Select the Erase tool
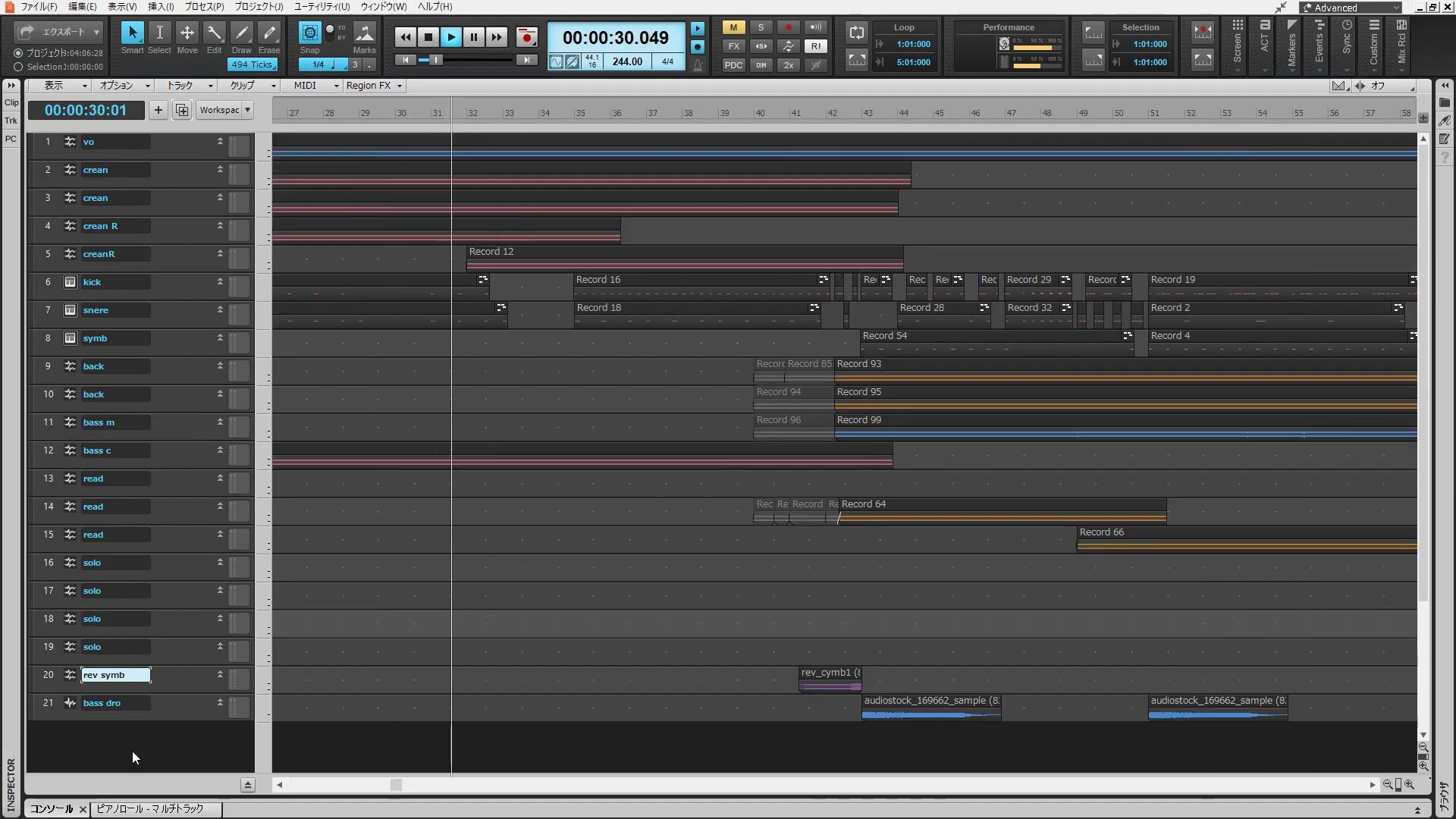The image size is (1456, 819). tap(269, 34)
